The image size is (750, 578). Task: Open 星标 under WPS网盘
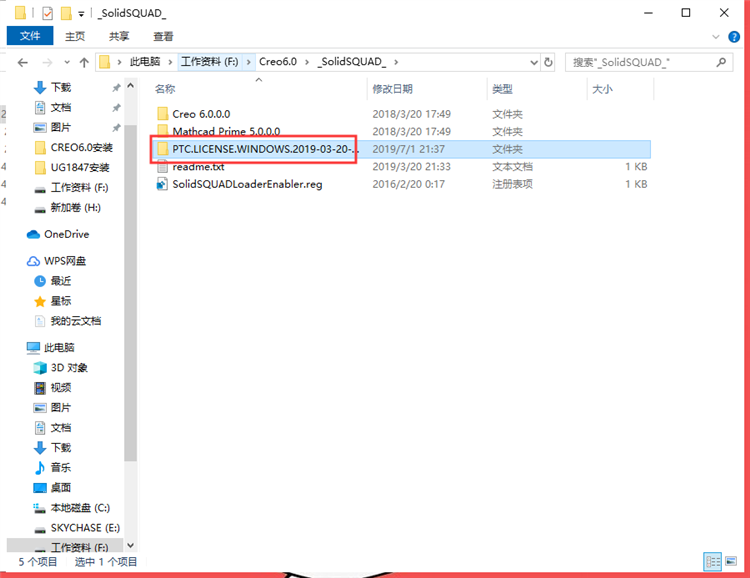pyautogui.click(x=61, y=301)
